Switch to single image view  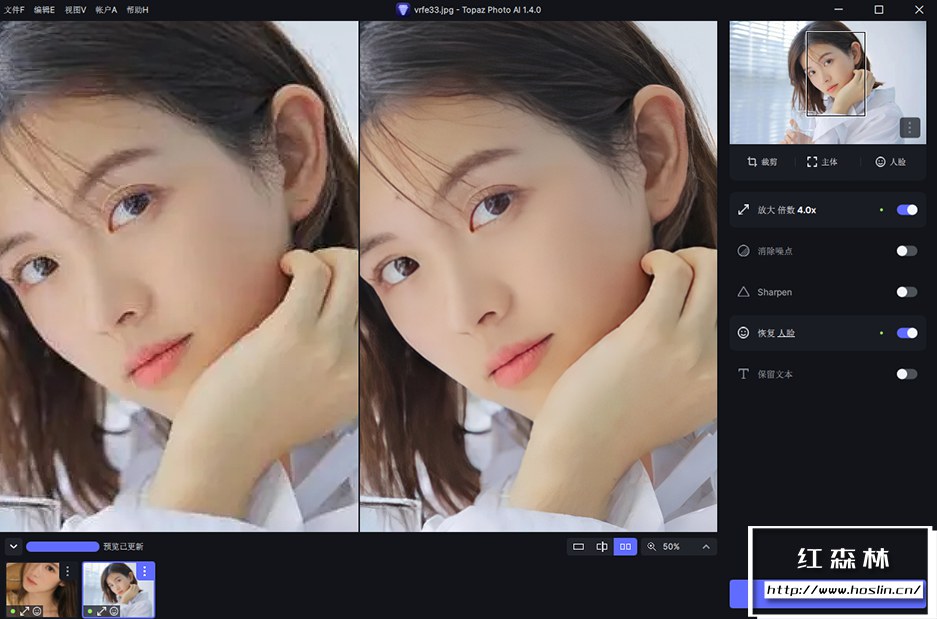coord(578,547)
